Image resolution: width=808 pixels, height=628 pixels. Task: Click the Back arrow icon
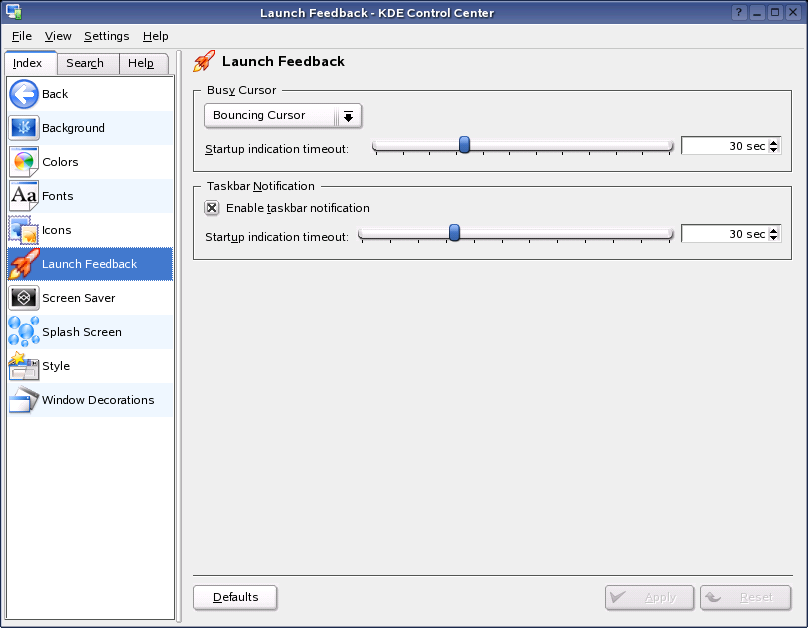pyautogui.click(x=24, y=94)
